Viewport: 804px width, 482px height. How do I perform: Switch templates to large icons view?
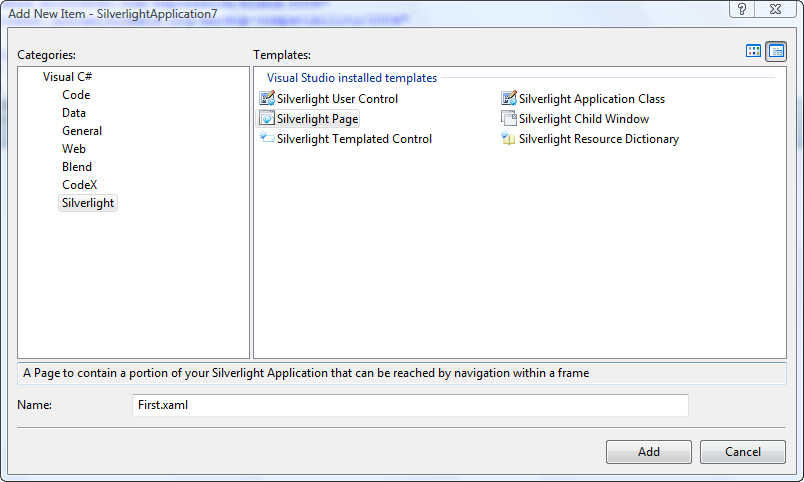(753, 51)
